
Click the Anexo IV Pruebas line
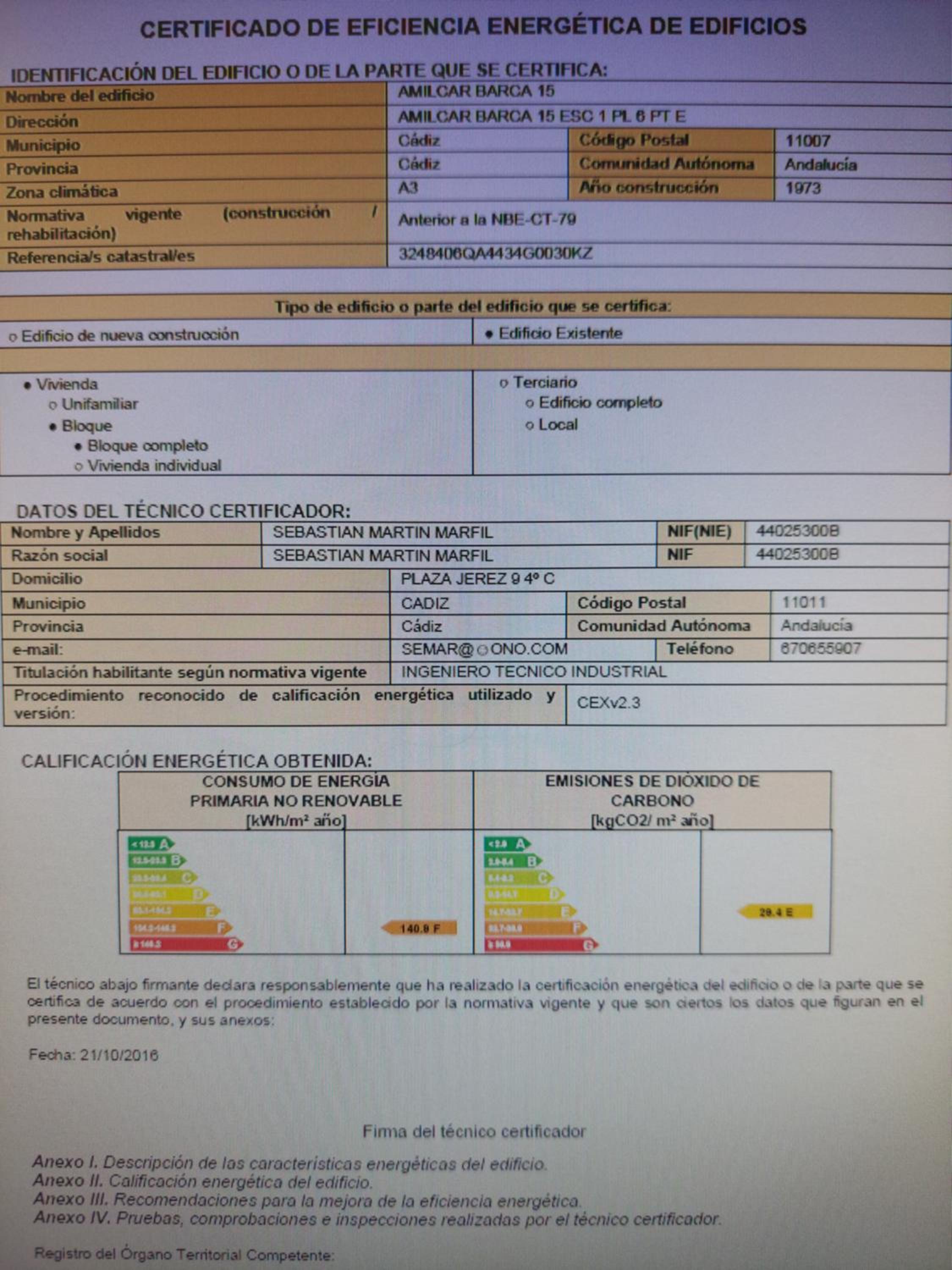pyautogui.click(x=377, y=1218)
